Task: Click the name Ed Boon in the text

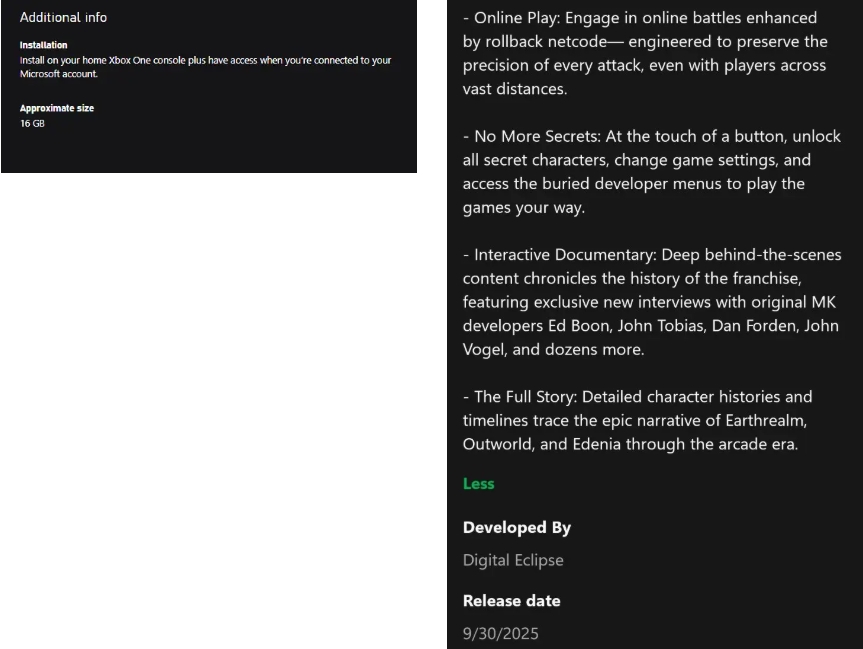Action: pos(578,325)
